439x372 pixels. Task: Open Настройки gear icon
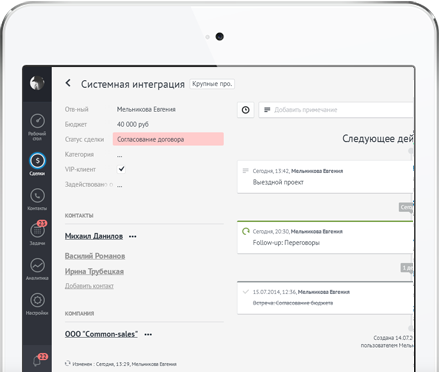pyautogui.click(x=37, y=300)
